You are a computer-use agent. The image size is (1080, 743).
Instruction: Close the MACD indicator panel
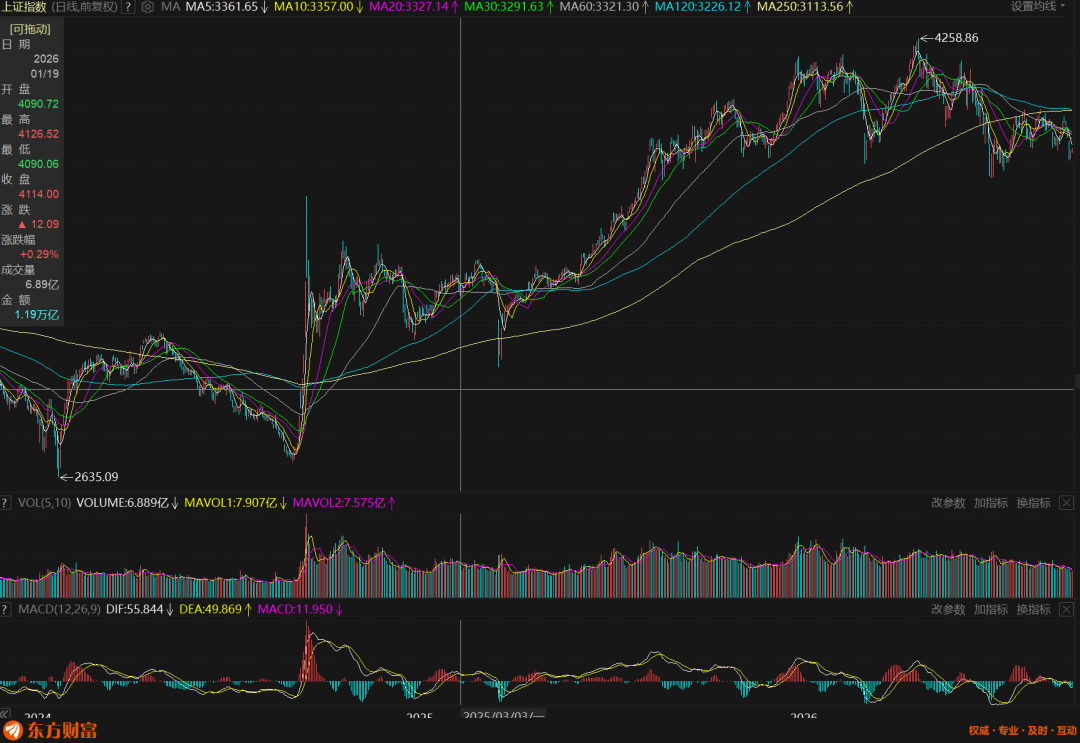(1066, 609)
